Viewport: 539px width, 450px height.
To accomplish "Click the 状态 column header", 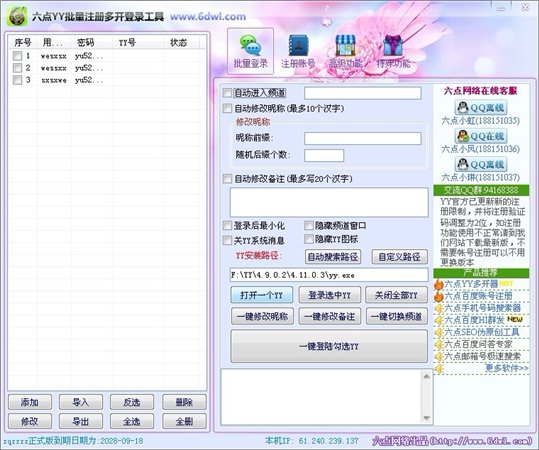I will (181, 43).
